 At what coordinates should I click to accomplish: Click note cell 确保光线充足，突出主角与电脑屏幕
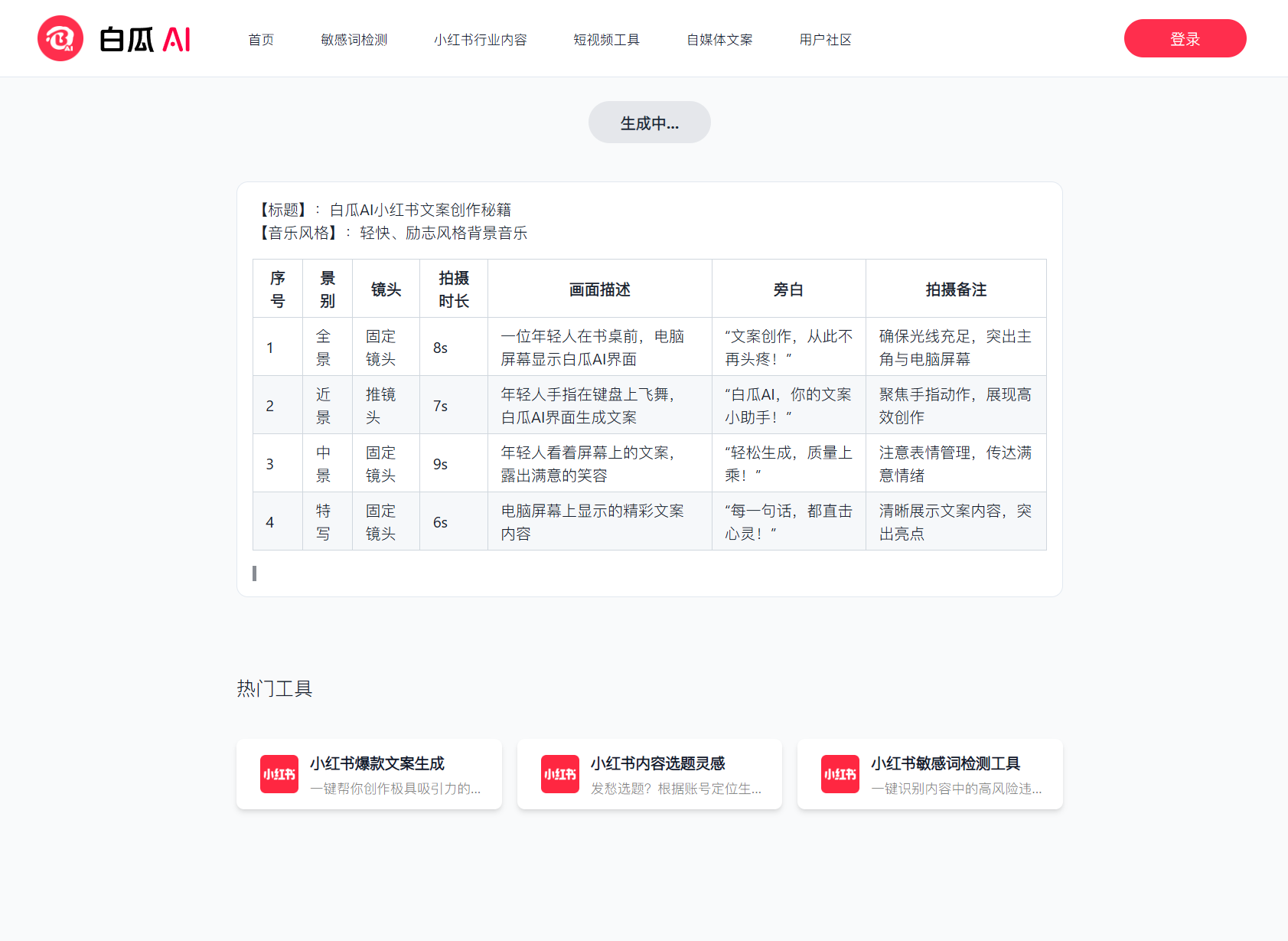[956, 348]
